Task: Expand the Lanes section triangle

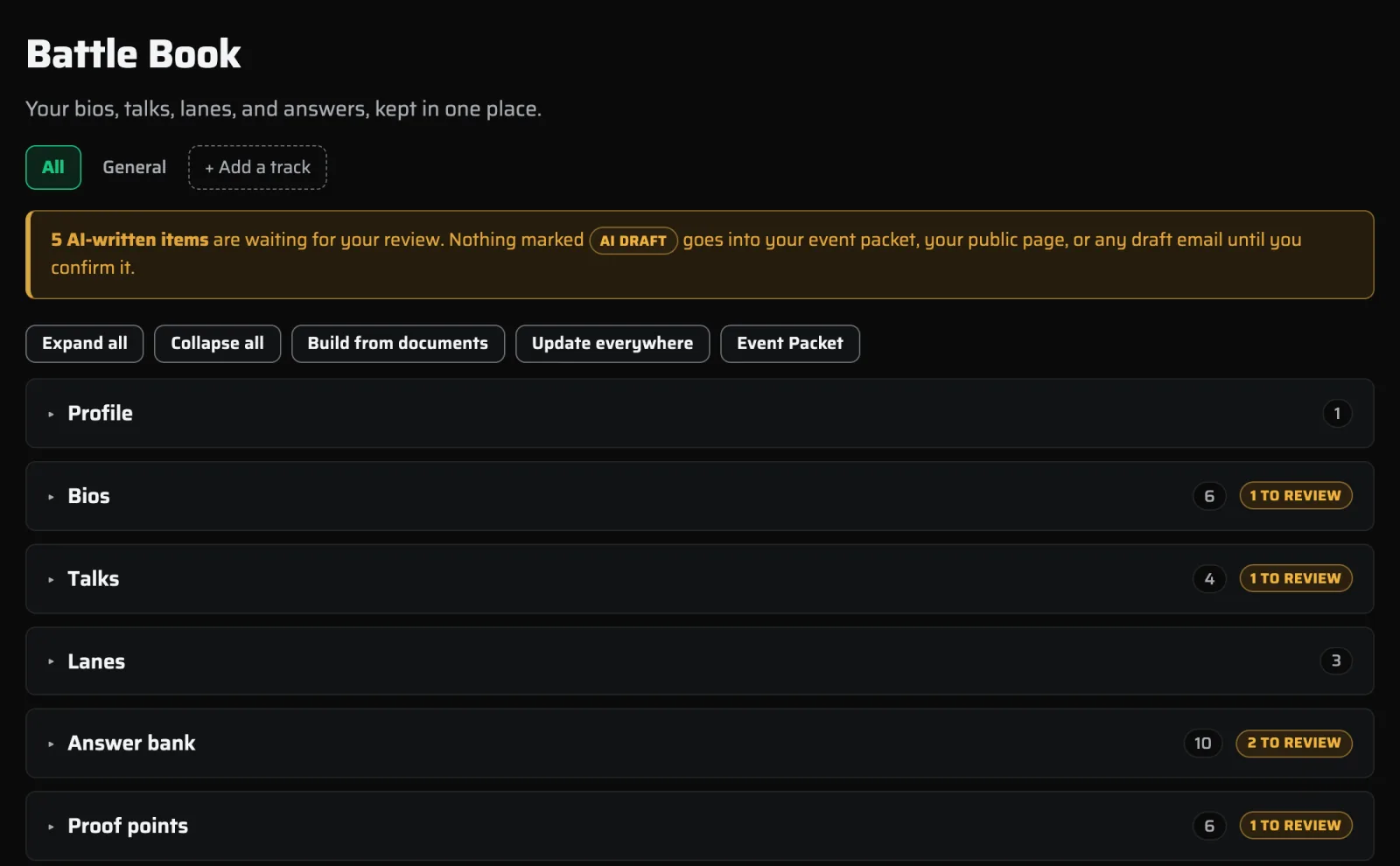Action: pyautogui.click(x=51, y=662)
